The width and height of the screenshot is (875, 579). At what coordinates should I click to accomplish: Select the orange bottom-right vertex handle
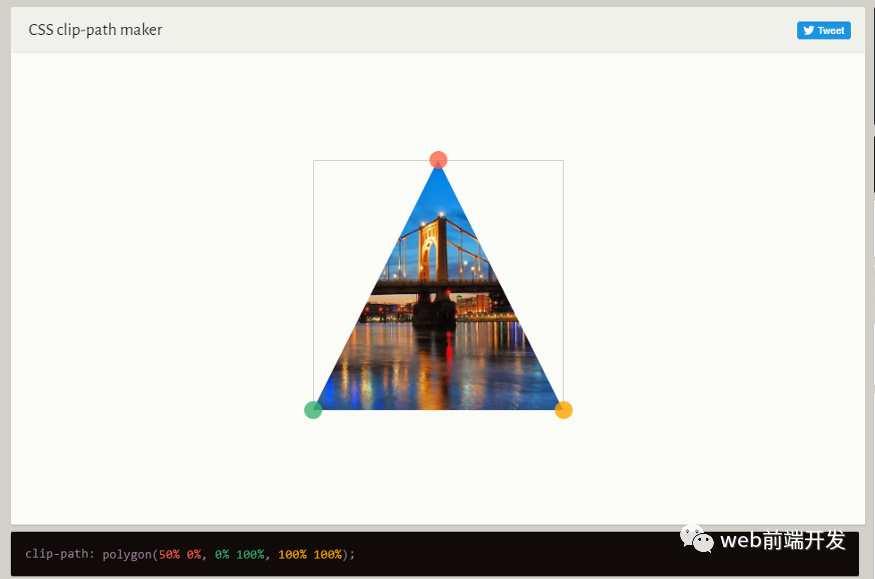(x=564, y=410)
